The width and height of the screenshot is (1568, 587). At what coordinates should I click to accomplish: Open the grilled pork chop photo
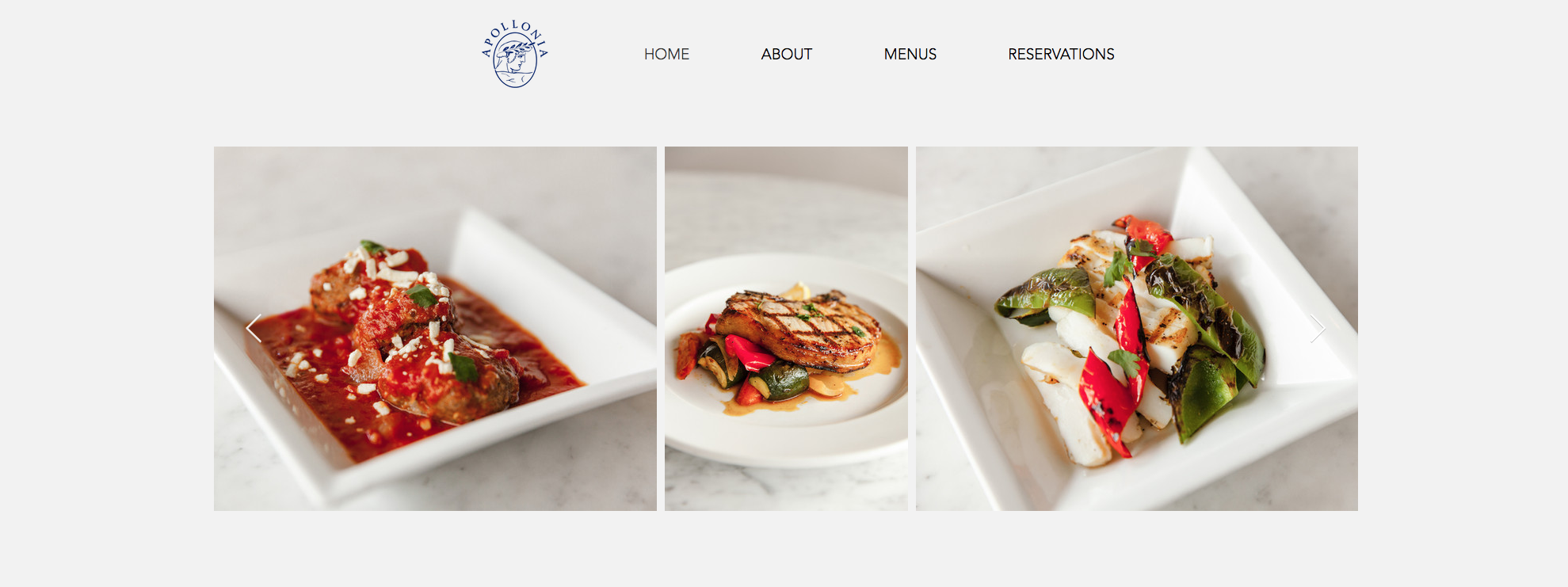tap(786, 329)
